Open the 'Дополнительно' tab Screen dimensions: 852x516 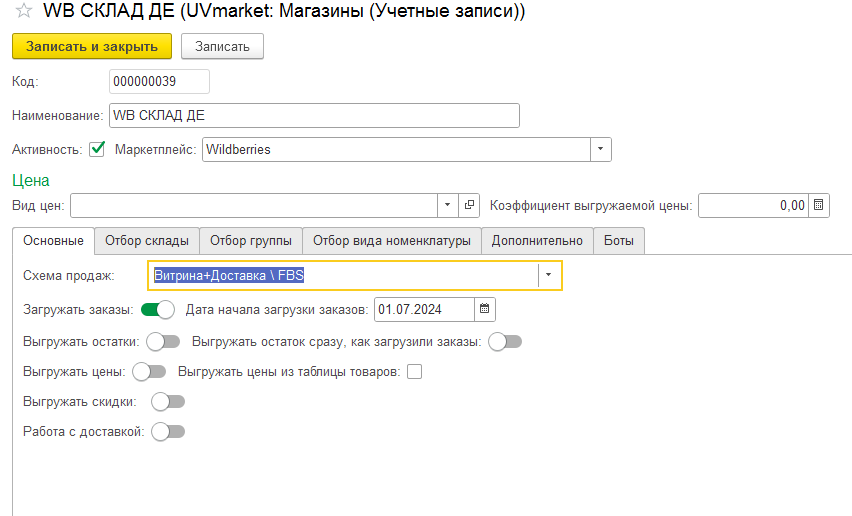point(537,241)
